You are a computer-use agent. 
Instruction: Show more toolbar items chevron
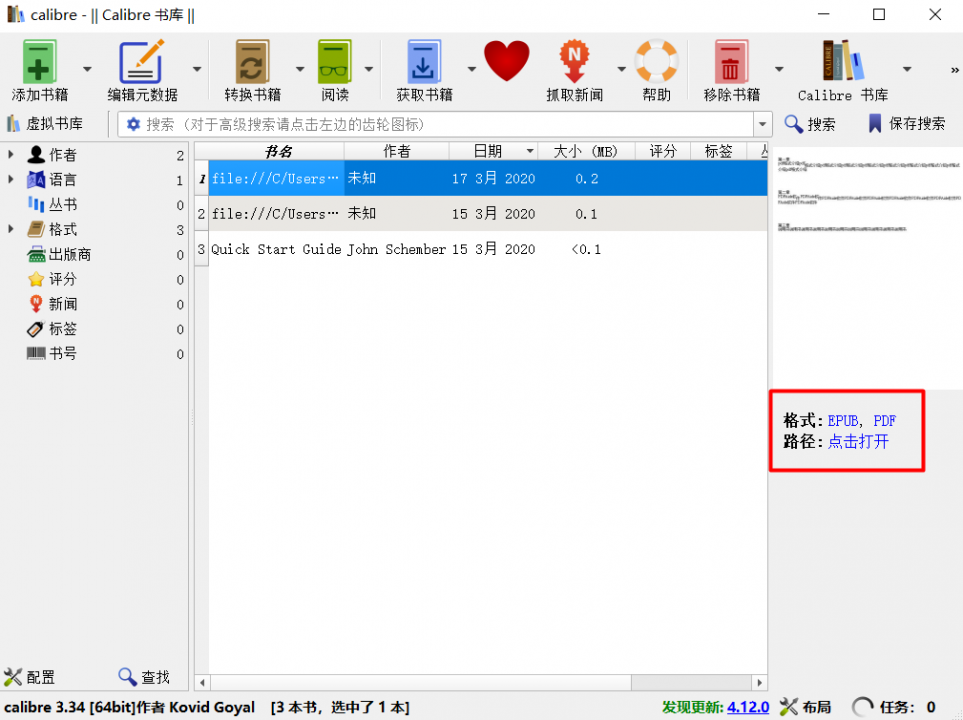click(954, 70)
